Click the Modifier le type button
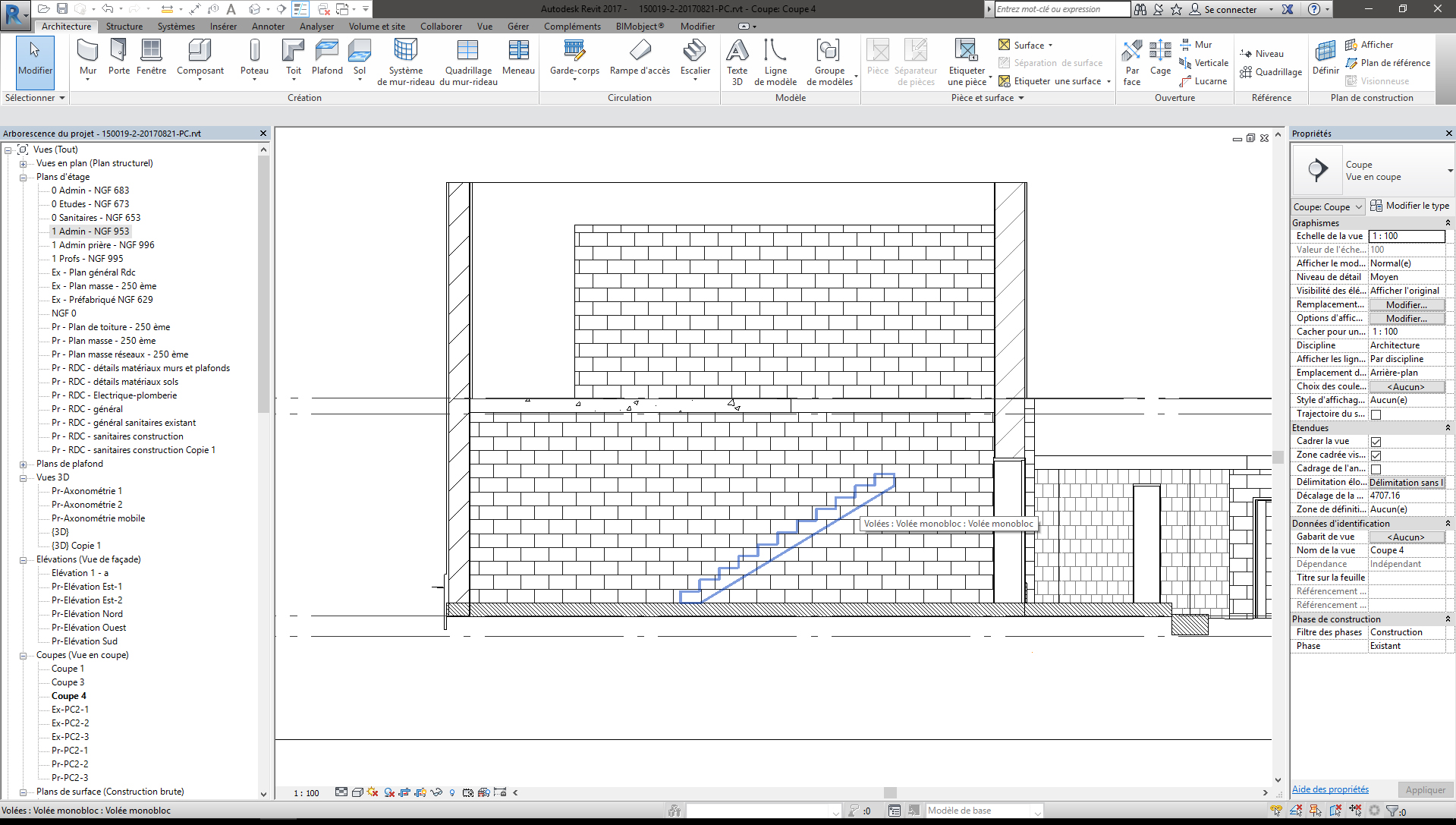1456x825 pixels. [x=1410, y=206]
